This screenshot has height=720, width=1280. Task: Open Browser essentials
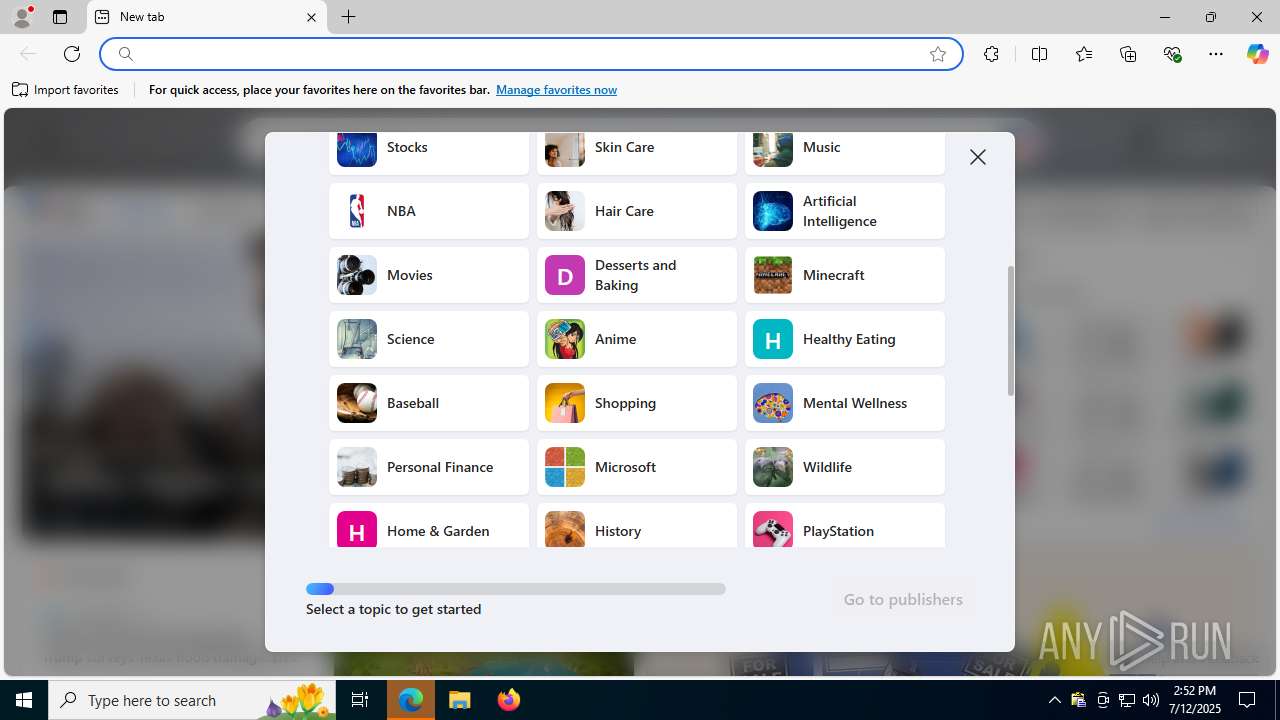tap(1172, 54)
